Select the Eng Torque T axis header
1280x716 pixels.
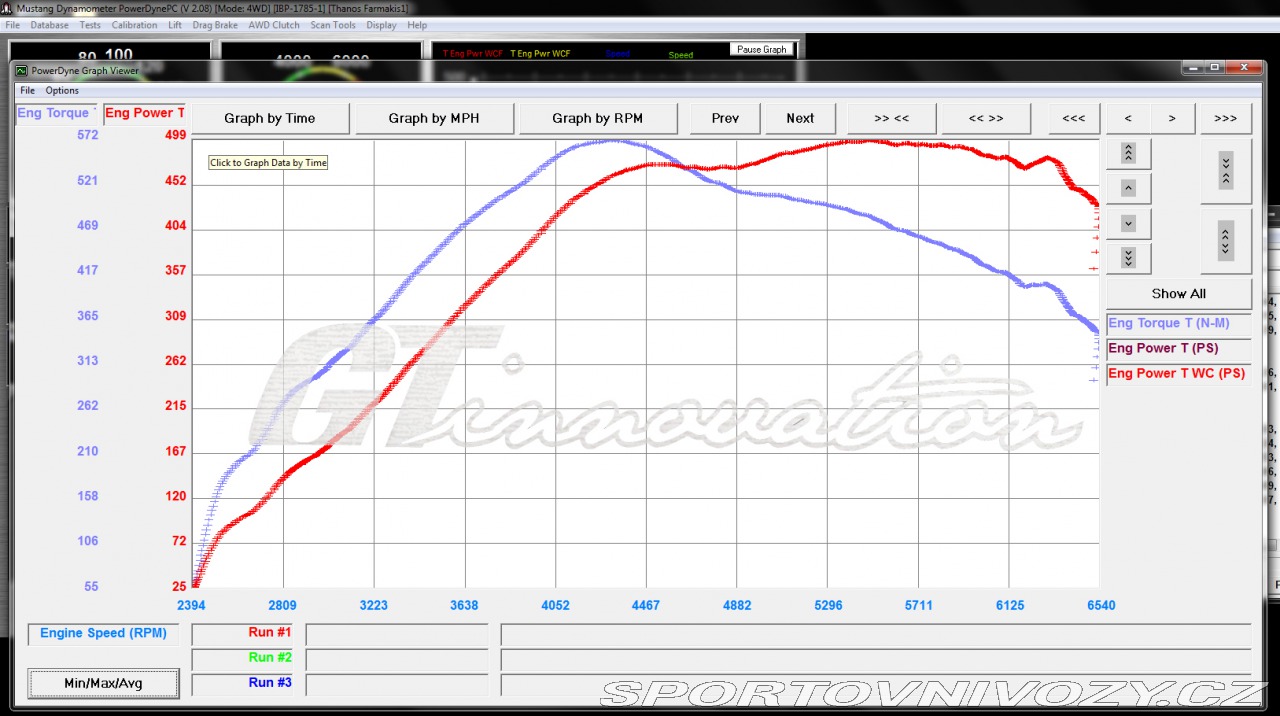click(57, 113)
